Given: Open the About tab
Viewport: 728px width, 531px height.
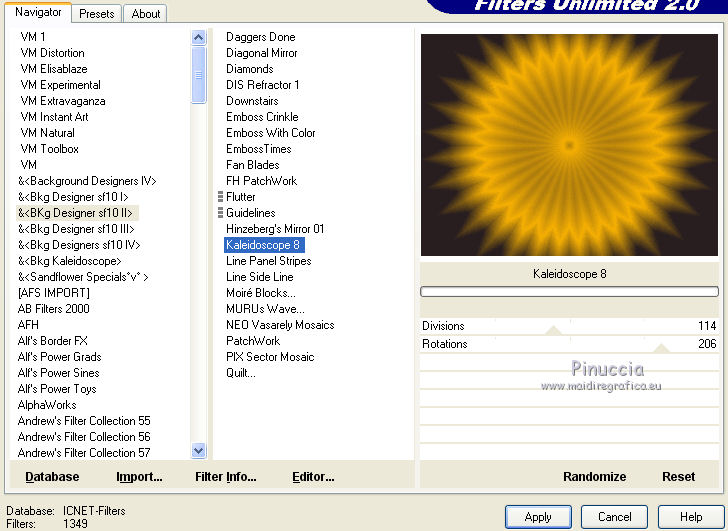Looking at the screenshot, I should (x=145, y=14).
